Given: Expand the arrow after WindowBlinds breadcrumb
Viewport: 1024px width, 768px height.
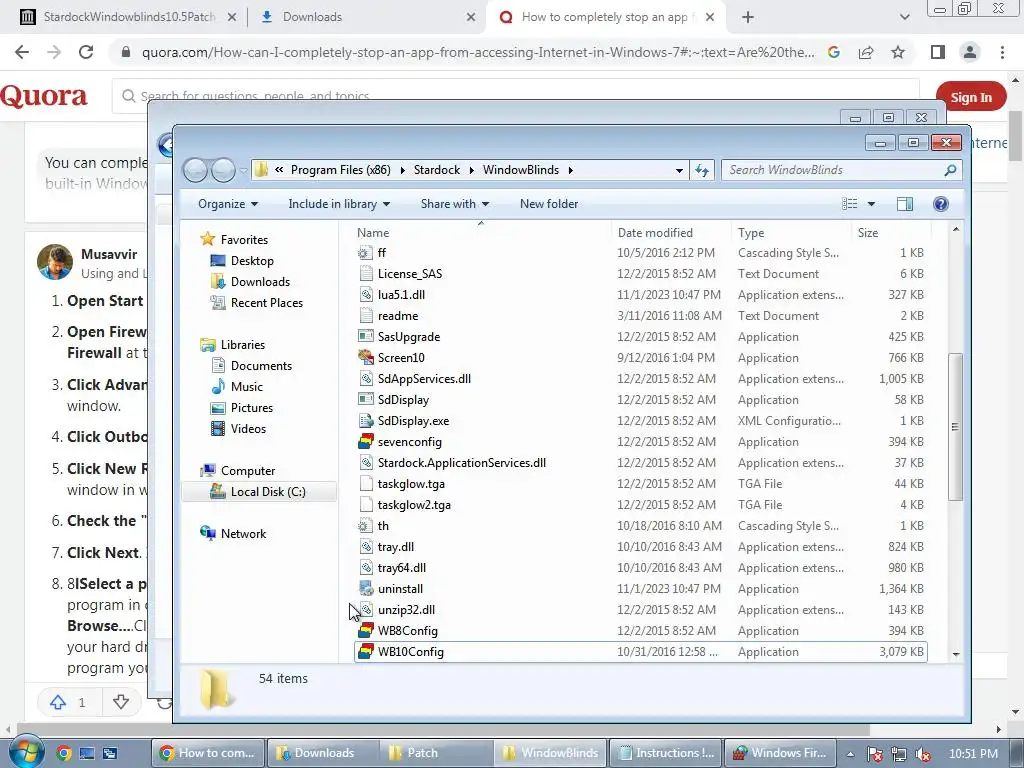Looking at the screenshot, I should tap(571, 170).
